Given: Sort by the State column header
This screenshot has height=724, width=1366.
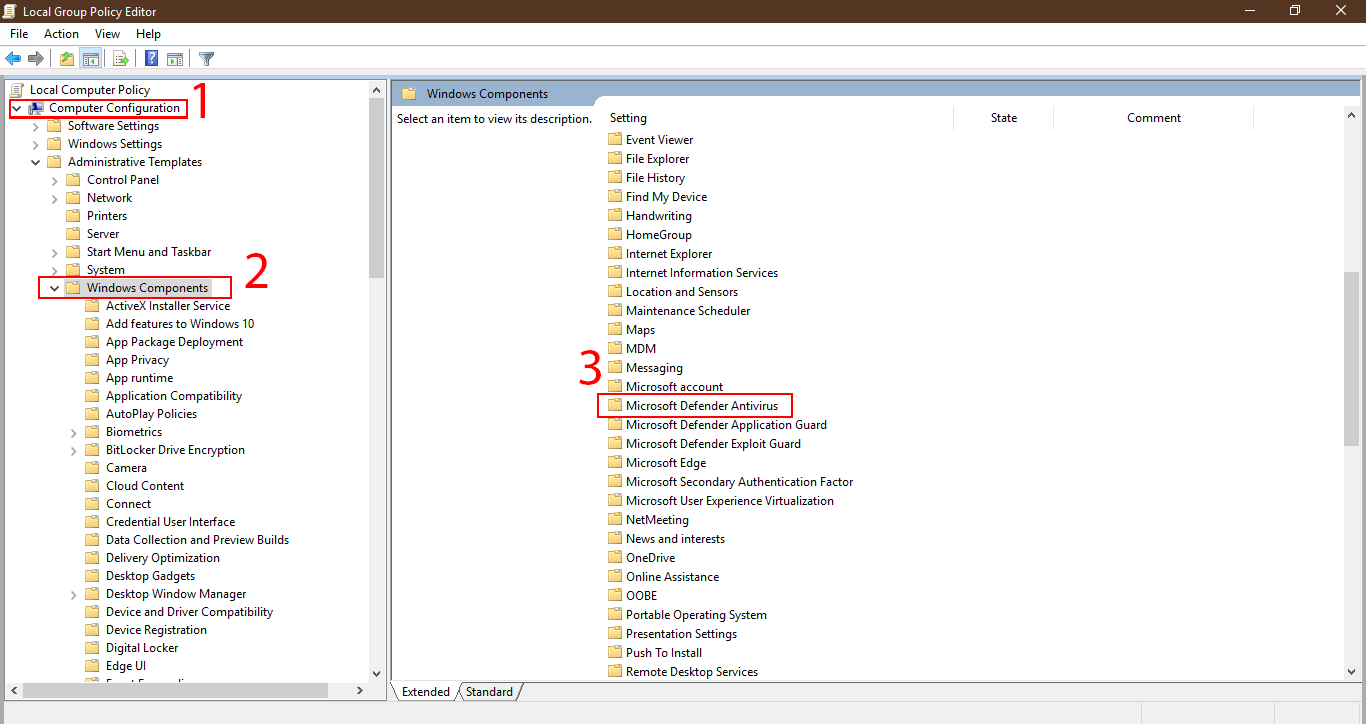Looking at the screenshot, I should pos(1003,118).
